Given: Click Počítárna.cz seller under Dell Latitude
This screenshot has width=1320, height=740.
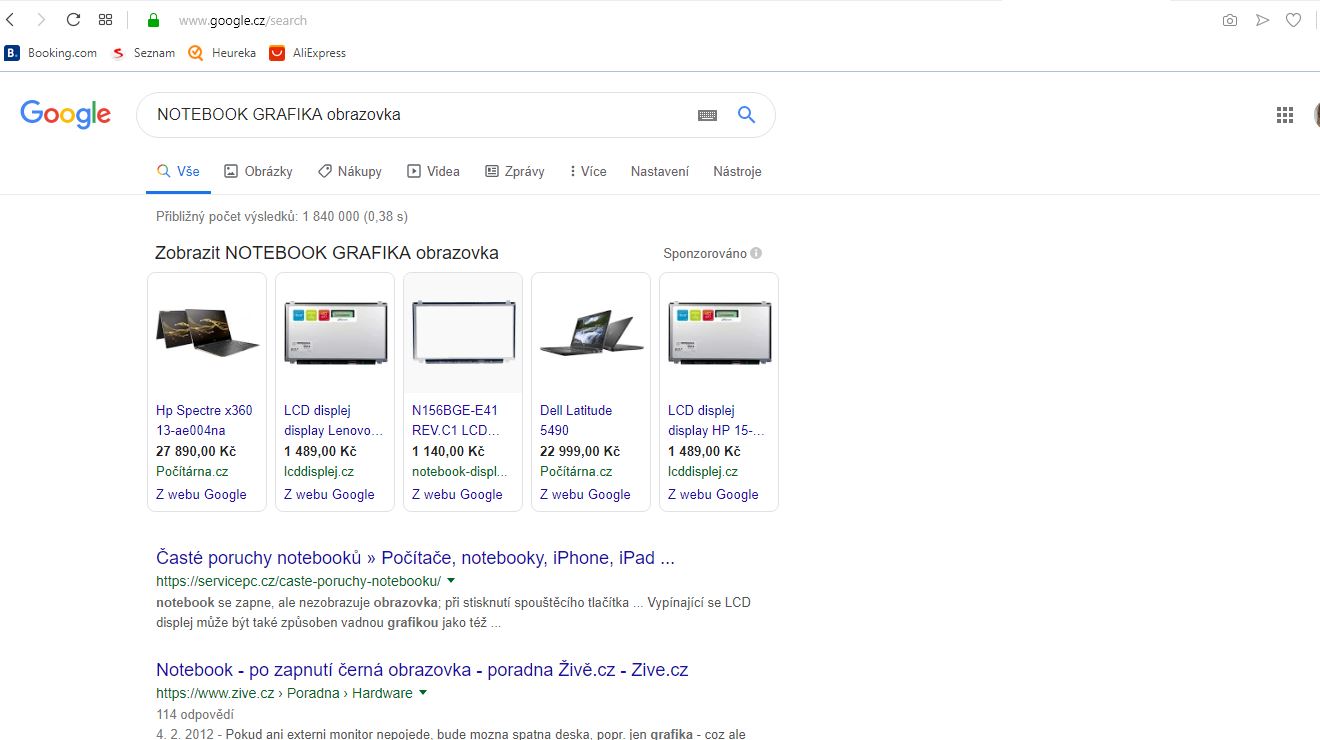Looking at the screenshot, I should pyautogui.click(x=576, y=471).
